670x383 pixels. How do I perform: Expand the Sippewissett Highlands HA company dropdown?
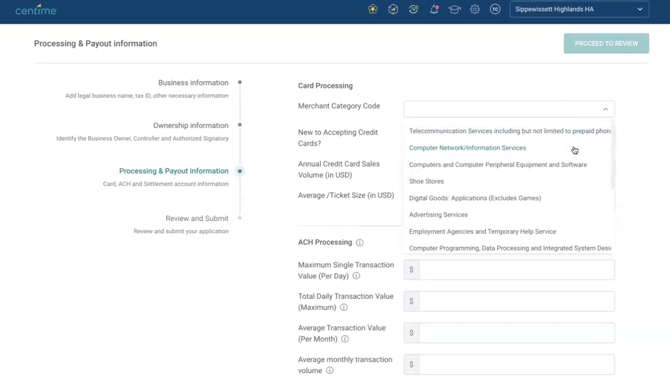[x=579, y=9]
